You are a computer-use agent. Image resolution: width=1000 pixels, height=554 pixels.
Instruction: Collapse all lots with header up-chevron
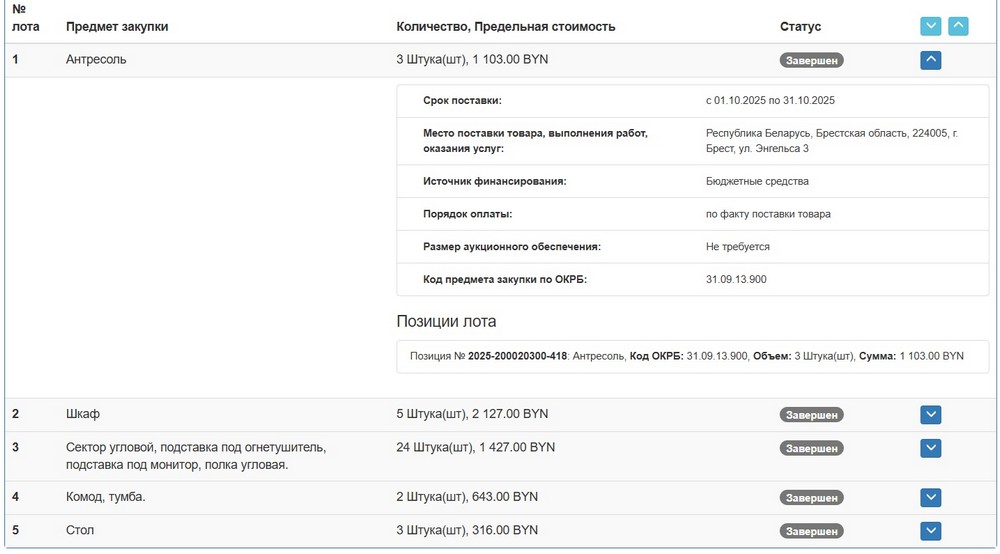tap(958, 26)
